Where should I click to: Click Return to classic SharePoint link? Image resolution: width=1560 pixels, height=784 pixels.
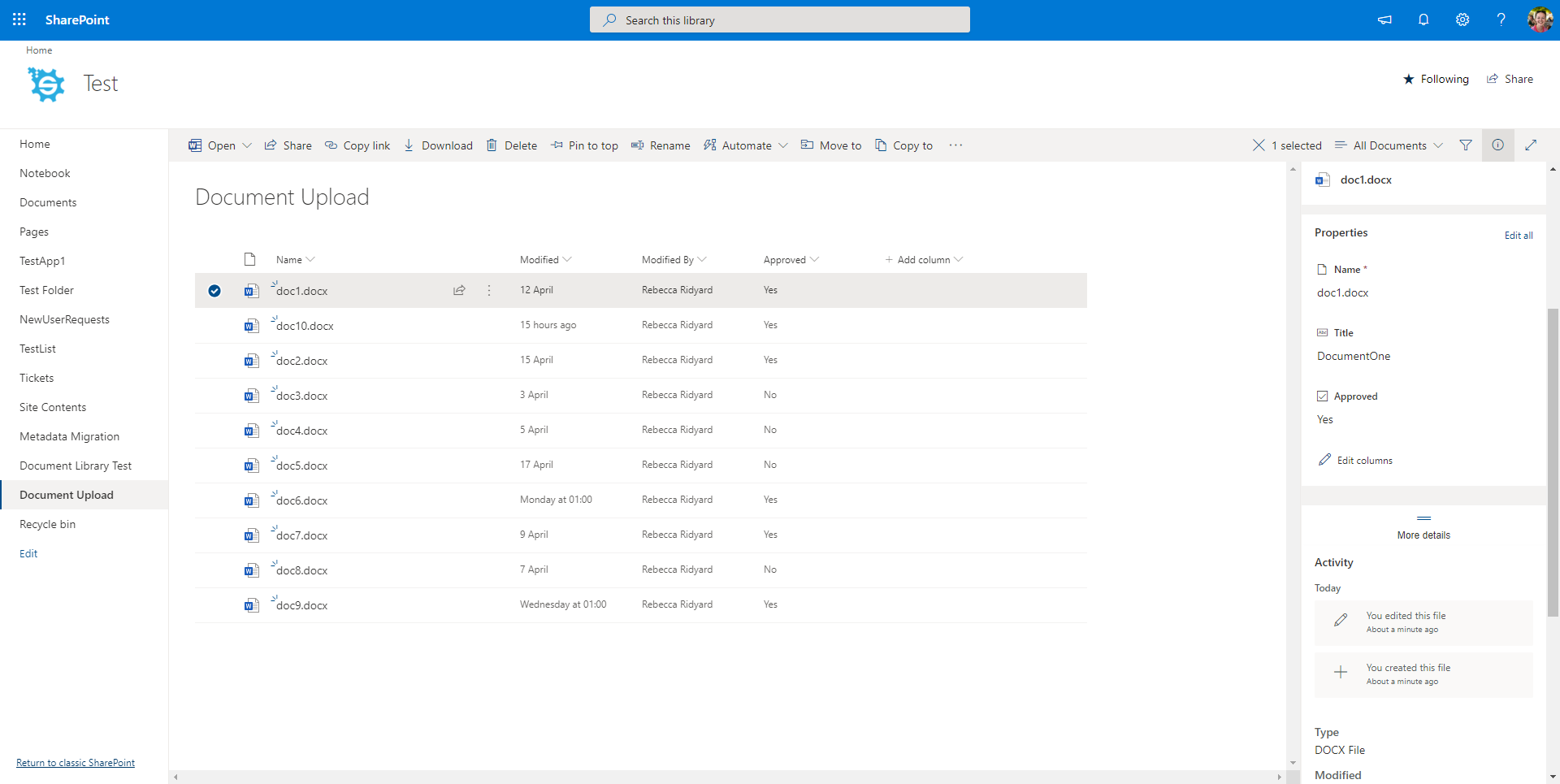(76, 763)
